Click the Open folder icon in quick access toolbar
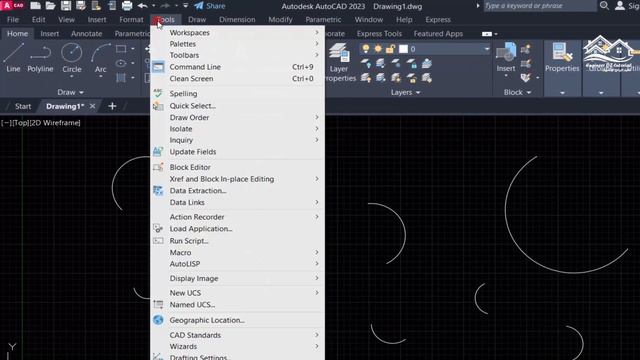 pyautogui.click(x=50, y=6)
